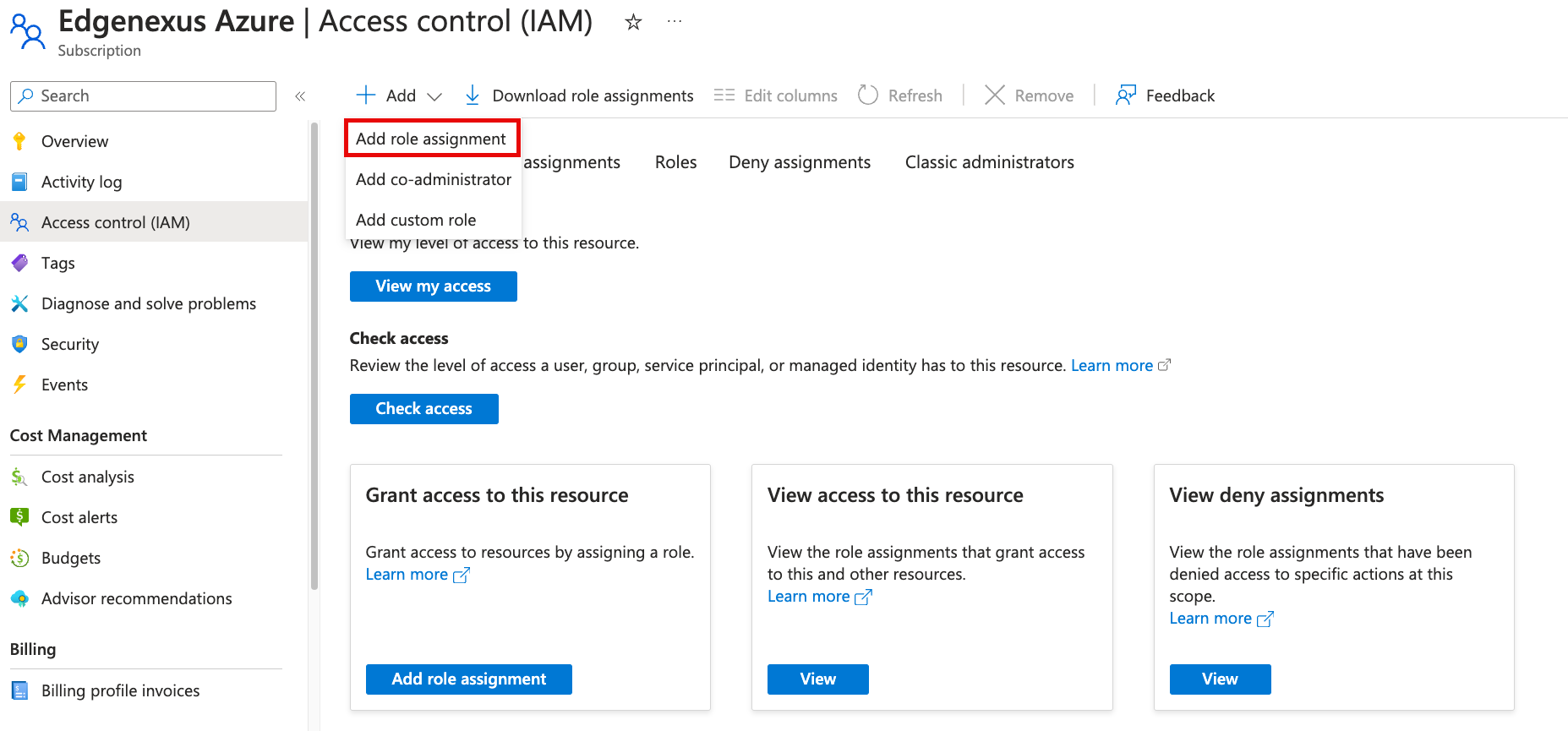The width and height of the screenshot is (1568, 731).
Task: Click the Overview key icon
Action: point(19,141)
